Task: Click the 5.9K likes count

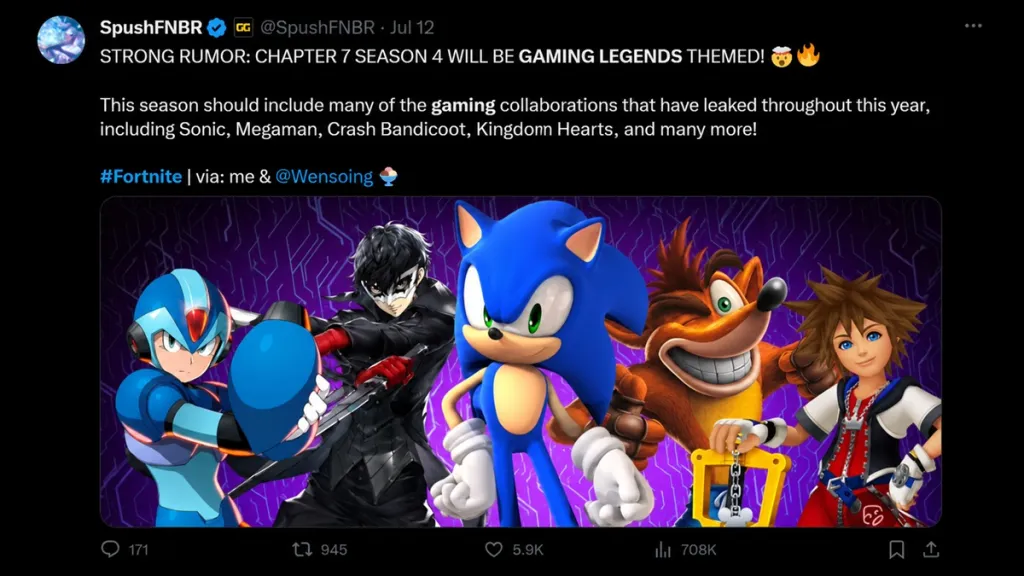Action: point(528,550)
